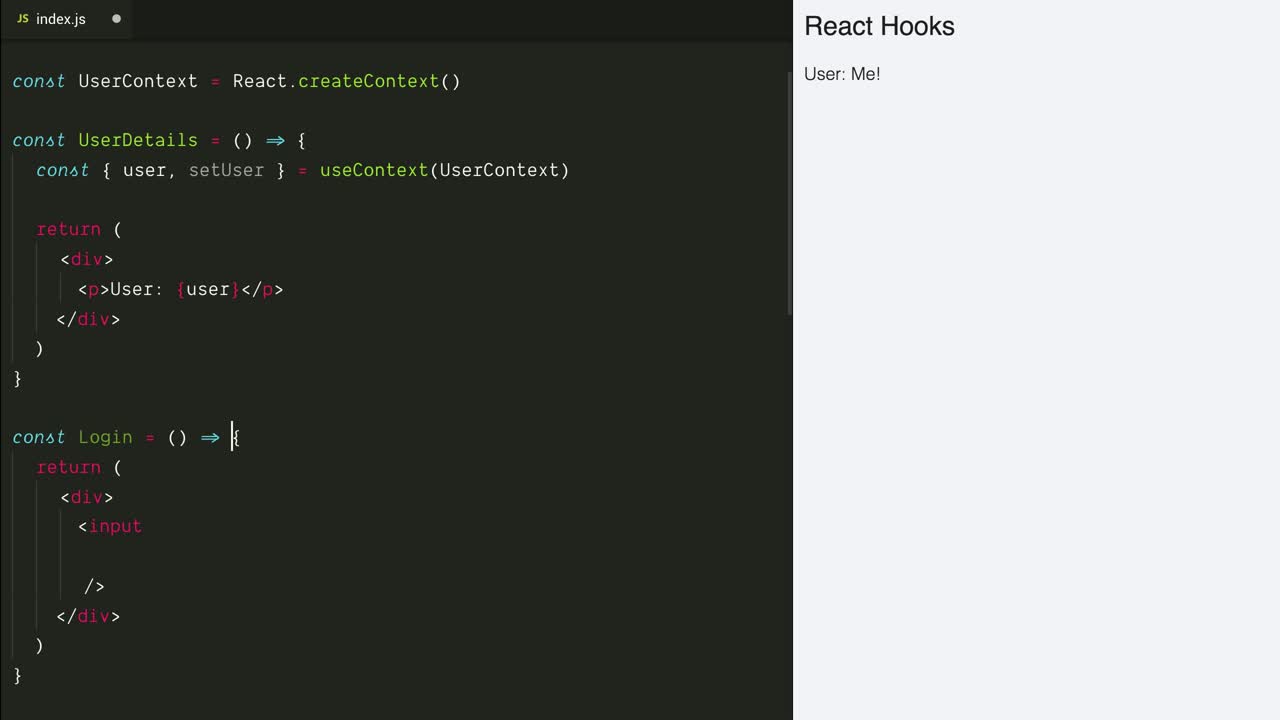This screenshot has width=1280, height=720.
Task: Click the setUser destructured variable
Action: [226, 170]
